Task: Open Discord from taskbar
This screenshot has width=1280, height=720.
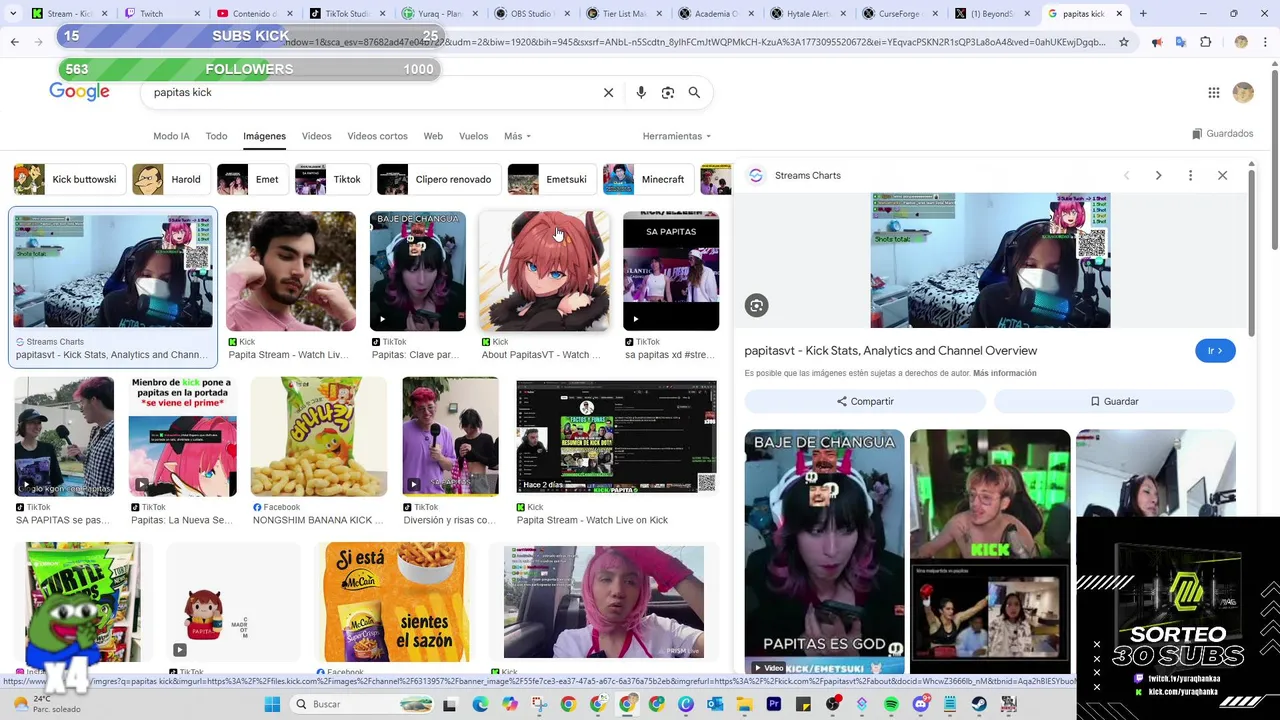Action: coord(920,704)
